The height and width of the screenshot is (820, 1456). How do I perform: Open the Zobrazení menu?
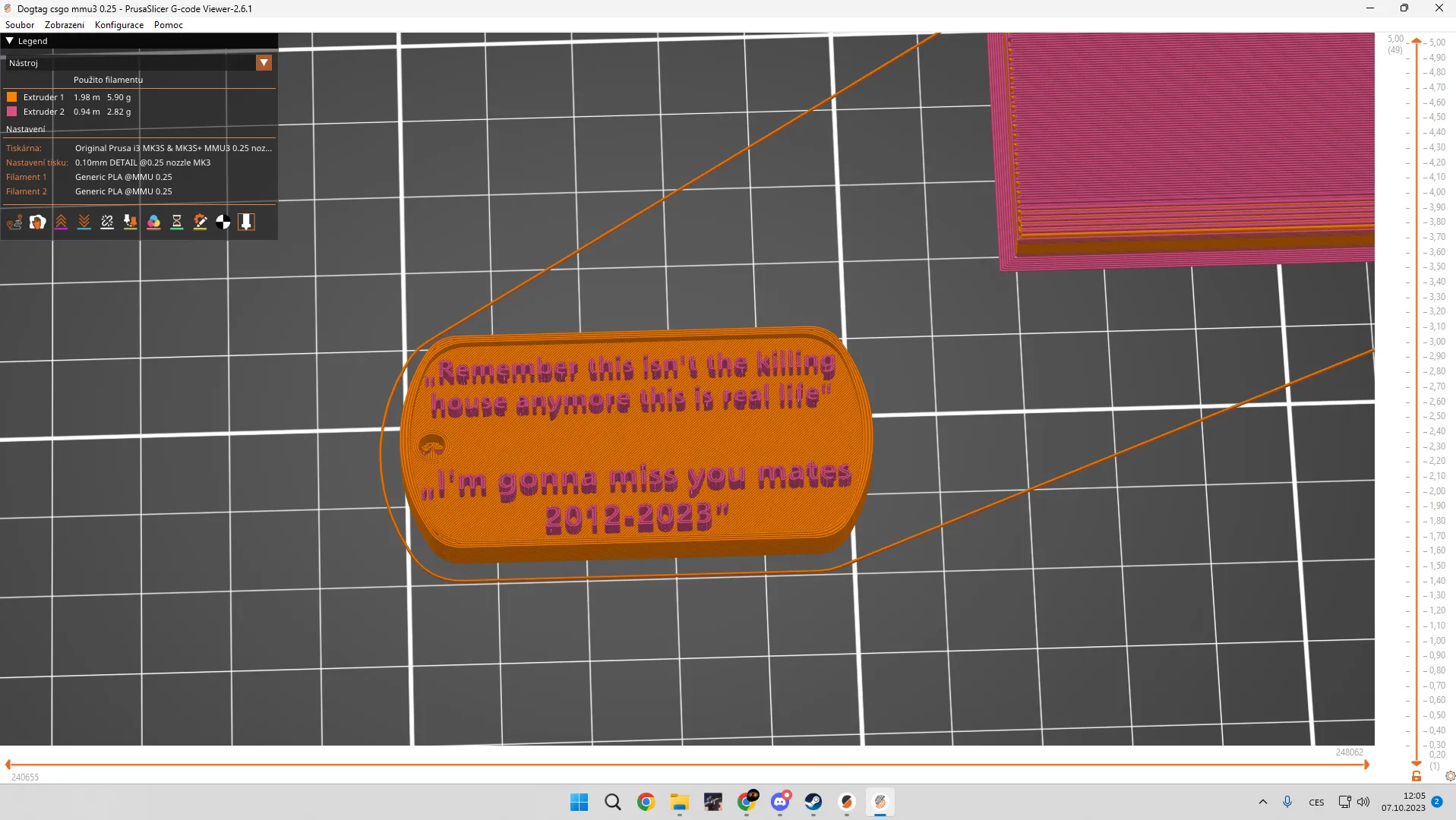(65, 25)
